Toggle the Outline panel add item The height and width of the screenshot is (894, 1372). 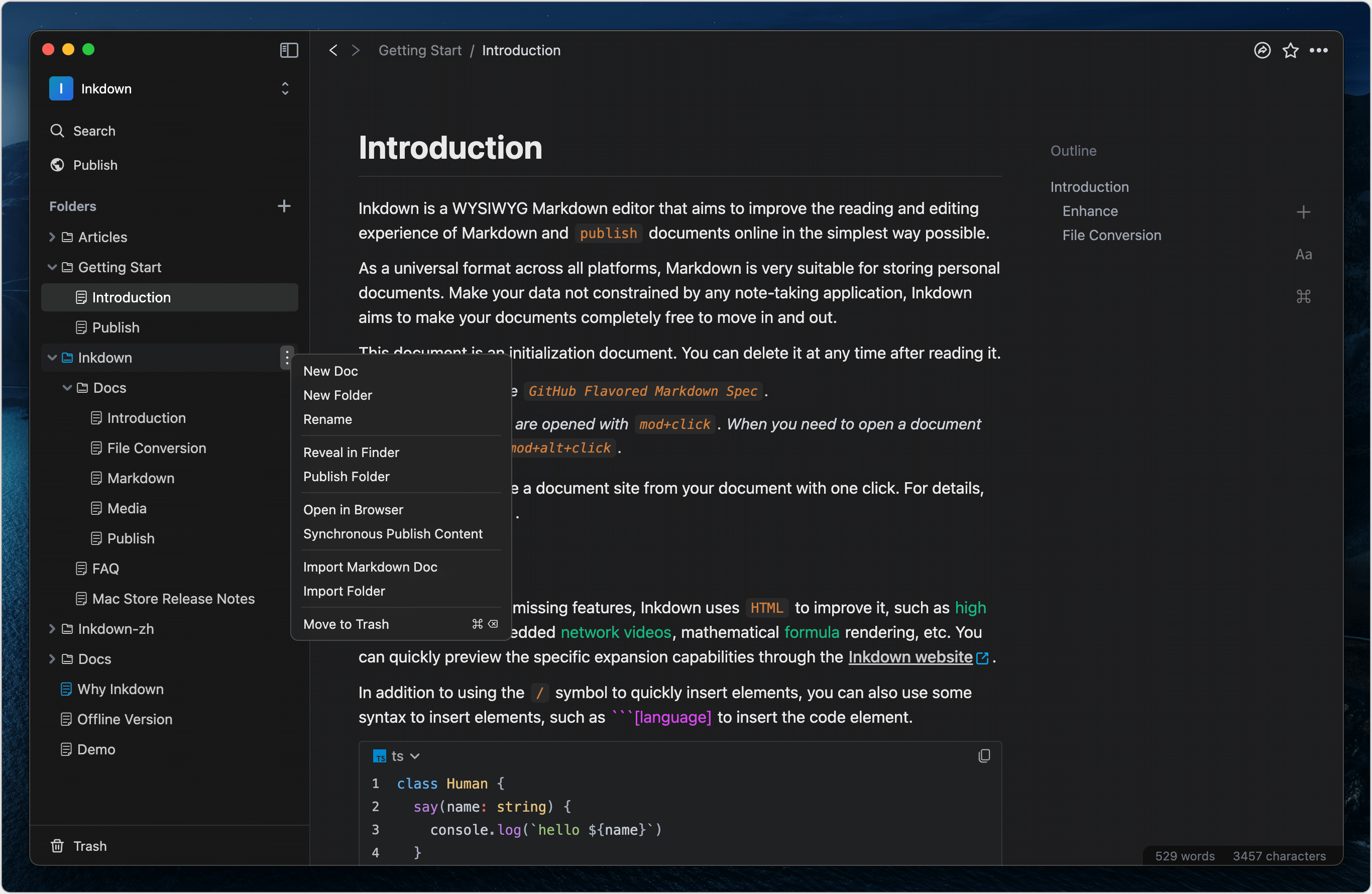[1303, 211]
